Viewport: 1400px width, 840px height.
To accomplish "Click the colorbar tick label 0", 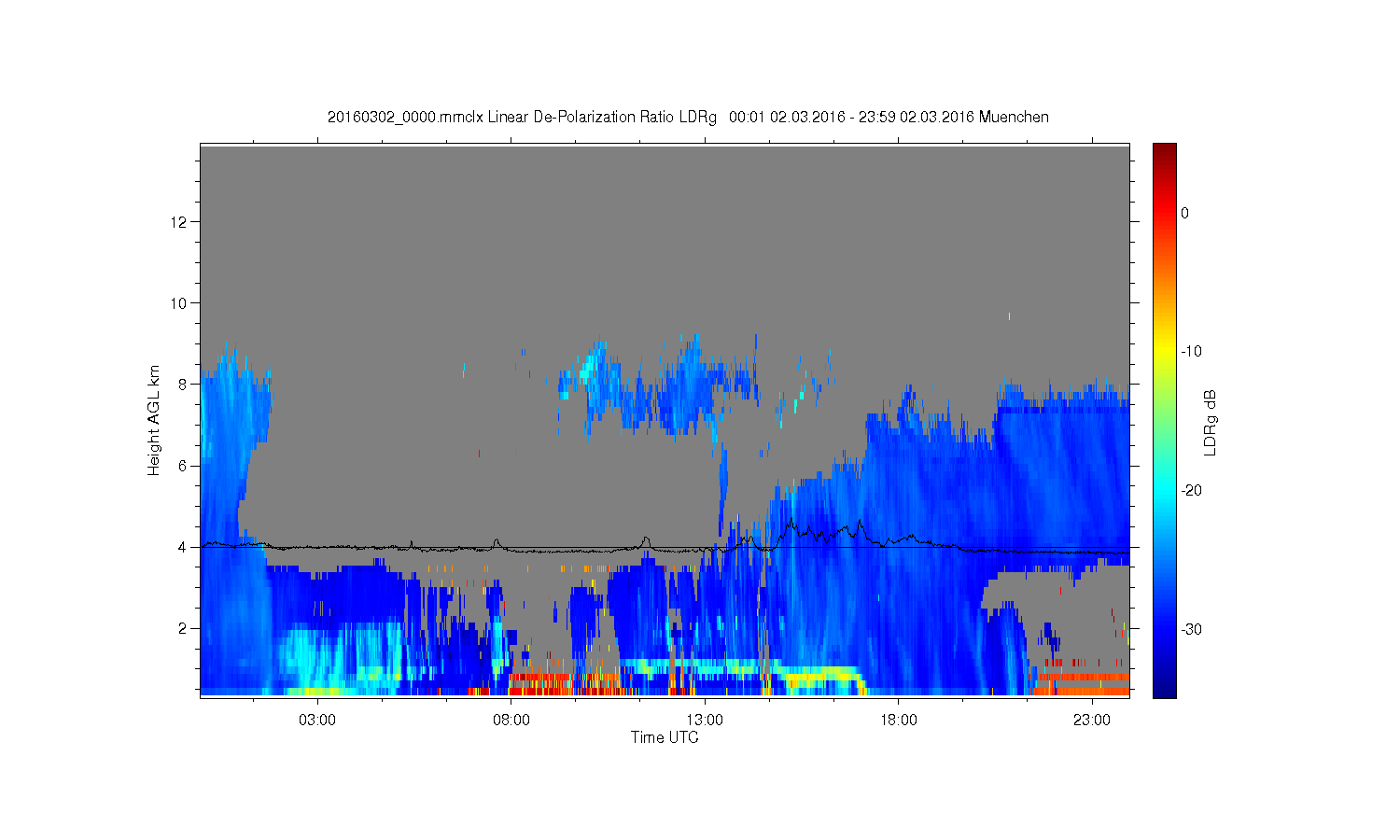I will tap(1185, 213).
